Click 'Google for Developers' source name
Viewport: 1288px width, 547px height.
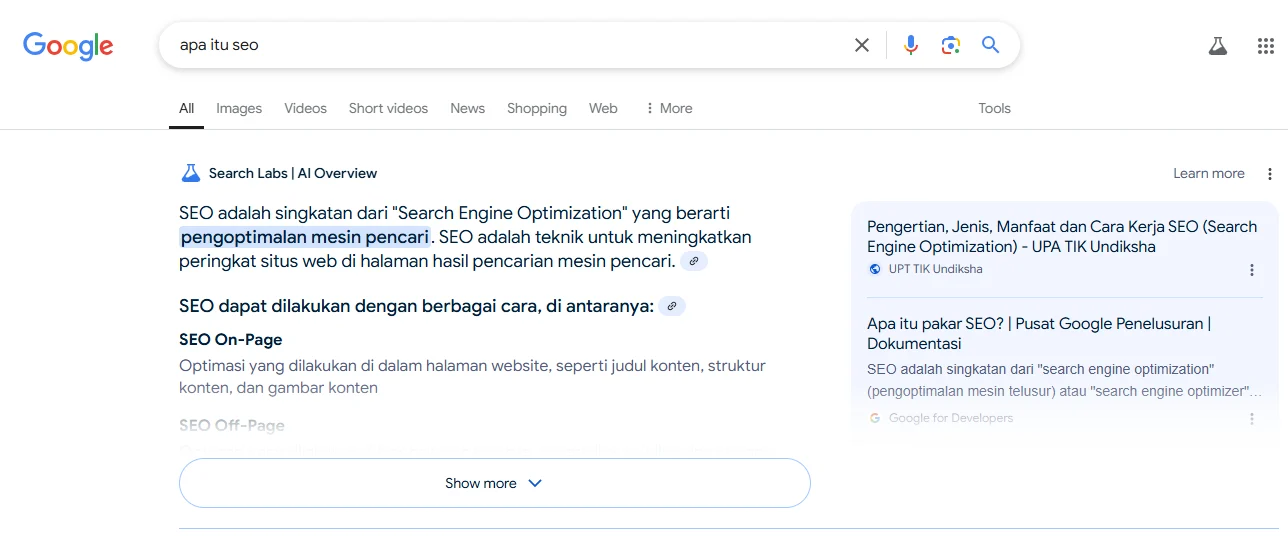950,419
